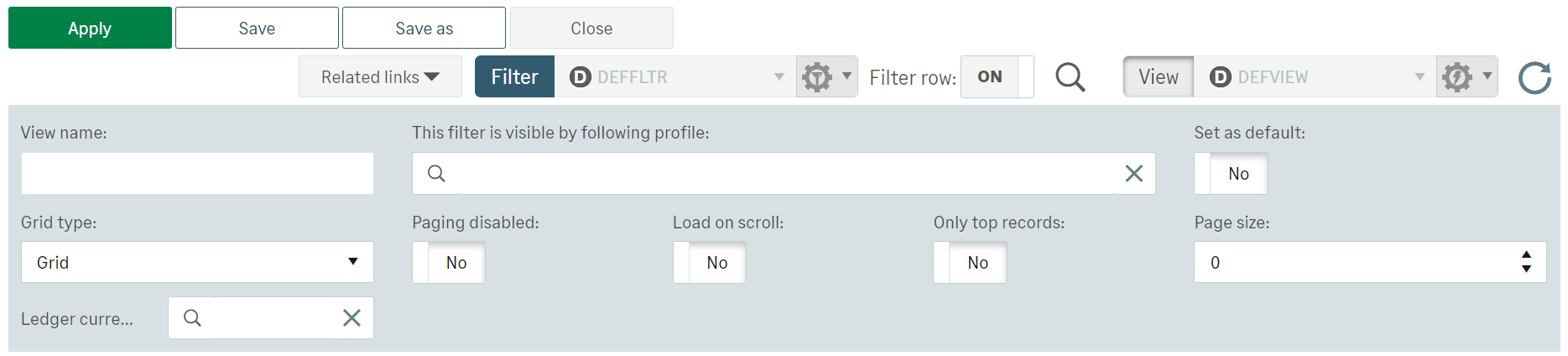Click the View name input field
The image size is (1568, 356).
(197, 174)
